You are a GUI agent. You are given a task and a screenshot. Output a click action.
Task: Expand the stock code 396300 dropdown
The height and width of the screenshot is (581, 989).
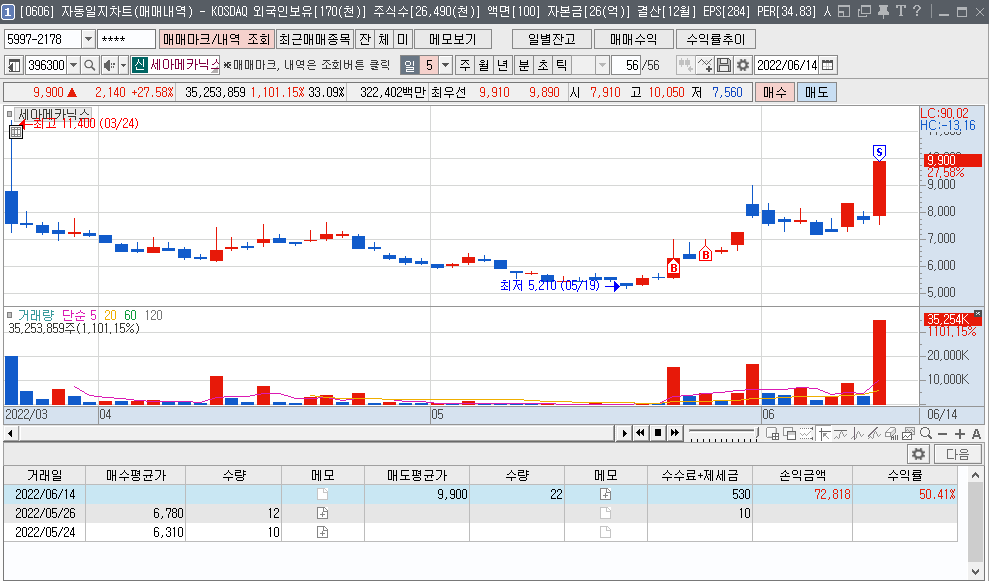(x=73, y=65)
